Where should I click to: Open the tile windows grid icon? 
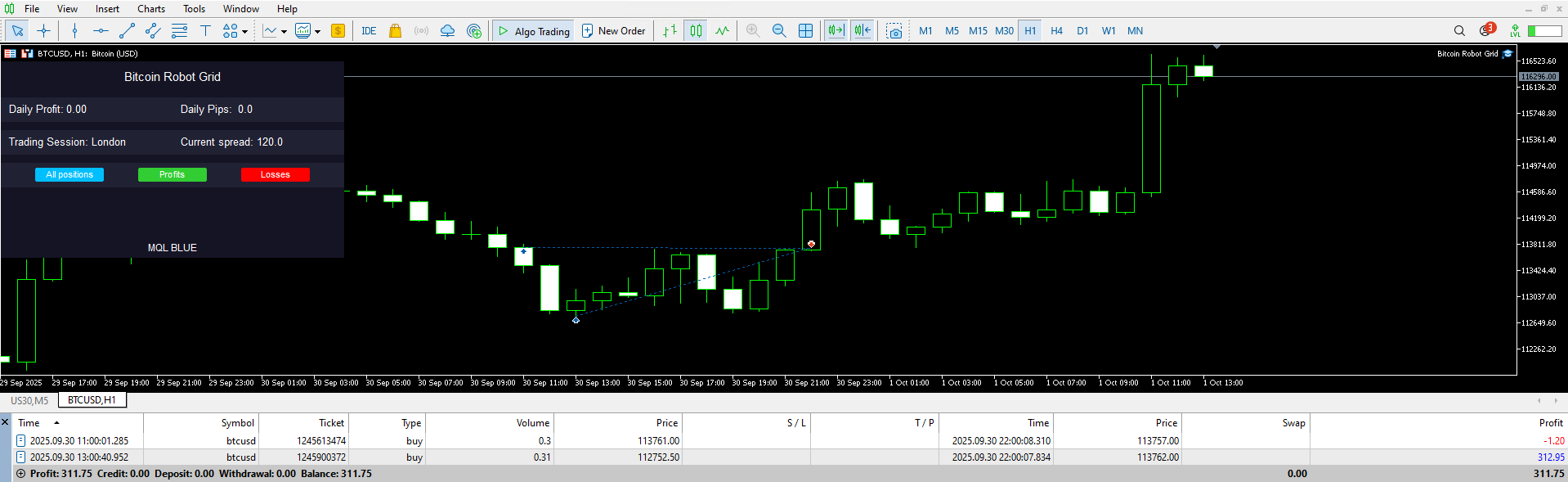805,31
